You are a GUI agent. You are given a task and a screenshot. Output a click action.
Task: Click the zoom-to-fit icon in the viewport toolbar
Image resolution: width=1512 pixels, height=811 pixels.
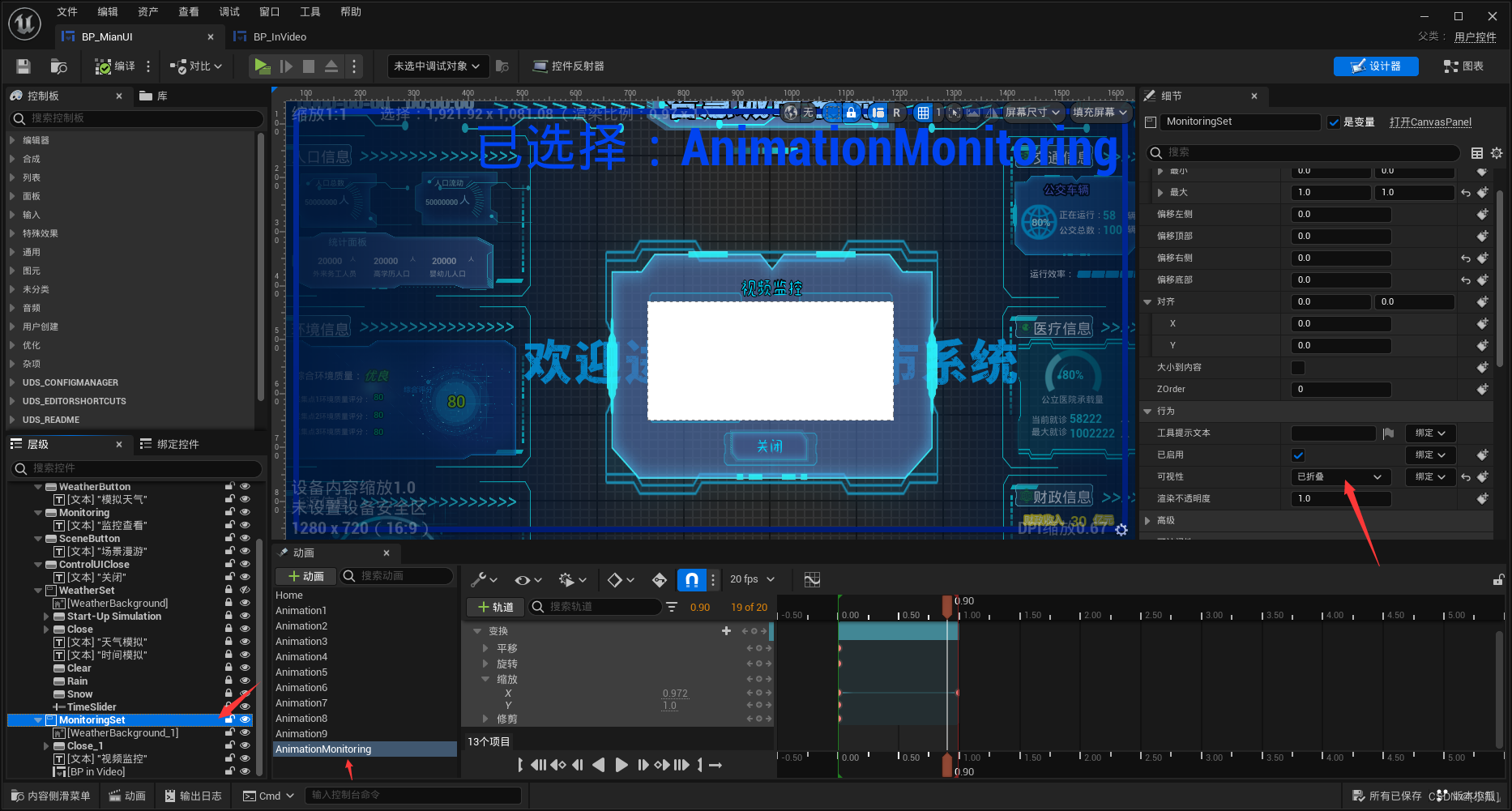tap(955, 113)
